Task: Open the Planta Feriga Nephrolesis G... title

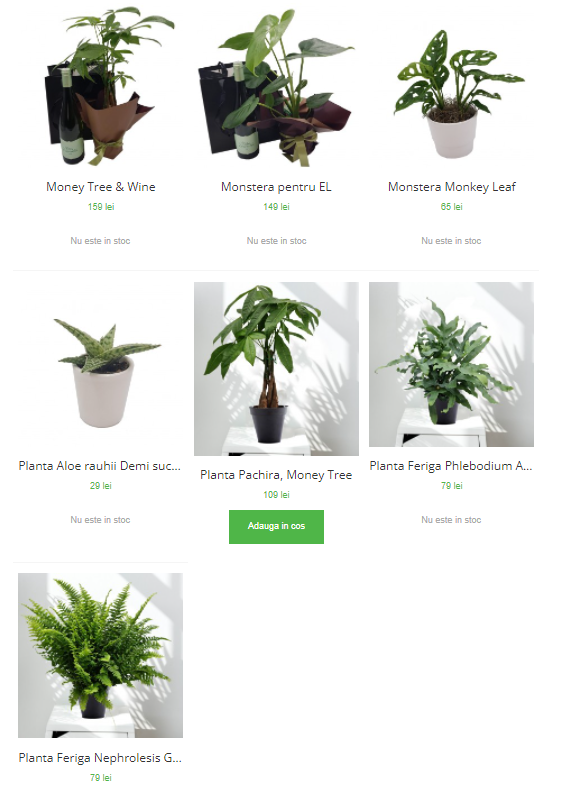Action: (x=100, y=758)
